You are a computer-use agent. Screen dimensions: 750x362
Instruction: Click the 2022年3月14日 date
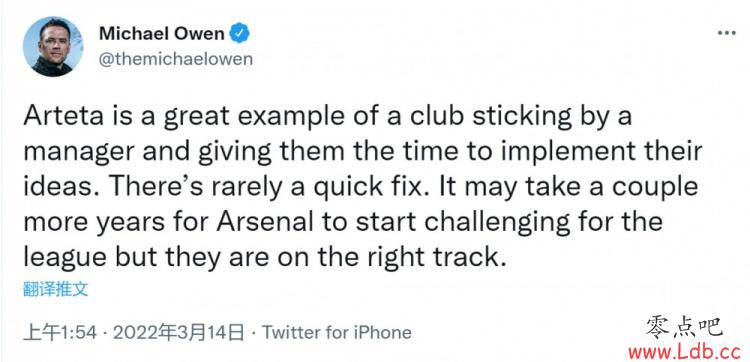click(x=178, y=332)
